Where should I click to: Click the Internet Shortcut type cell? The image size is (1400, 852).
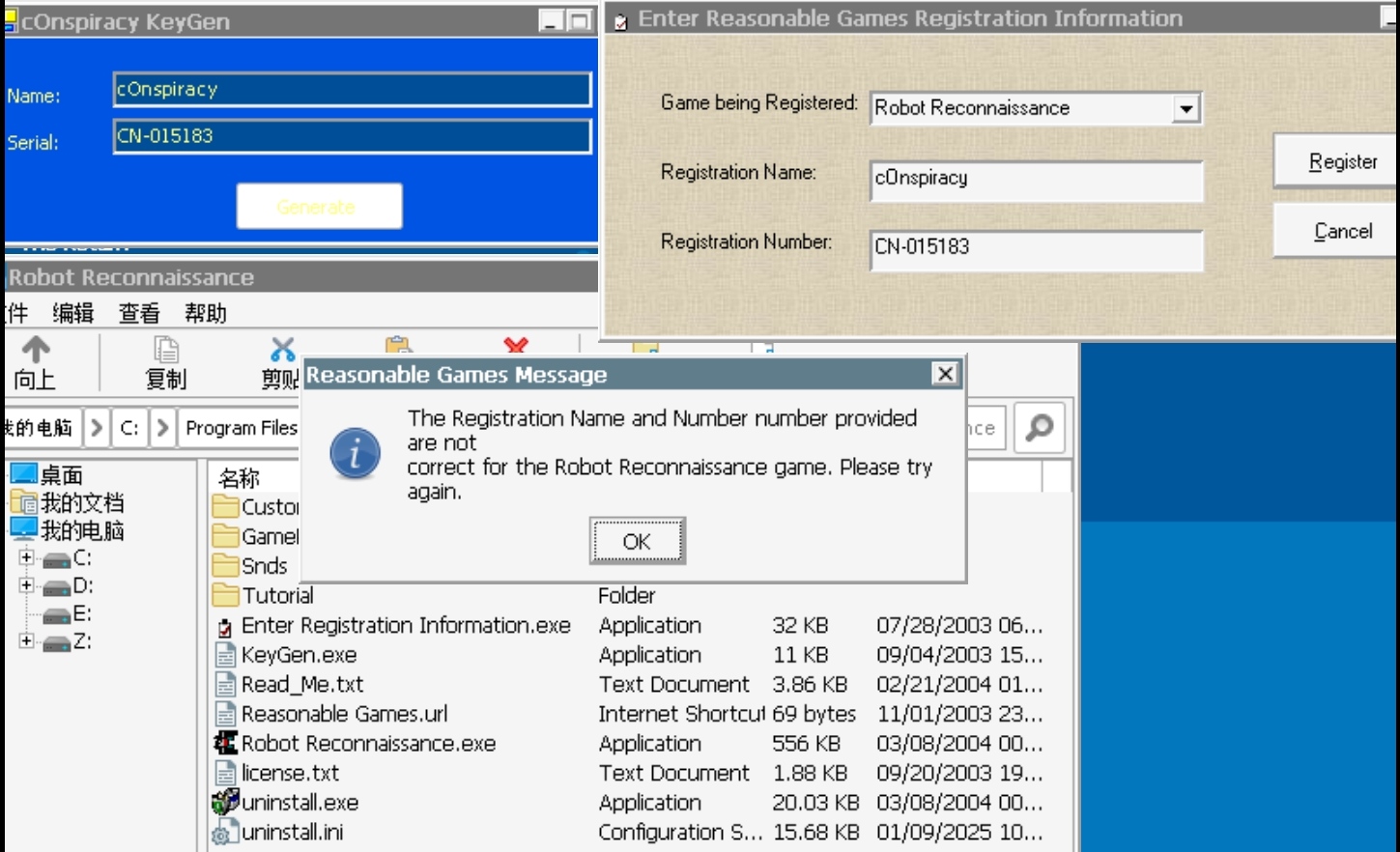pyautogui.click(x=682, y=714)
